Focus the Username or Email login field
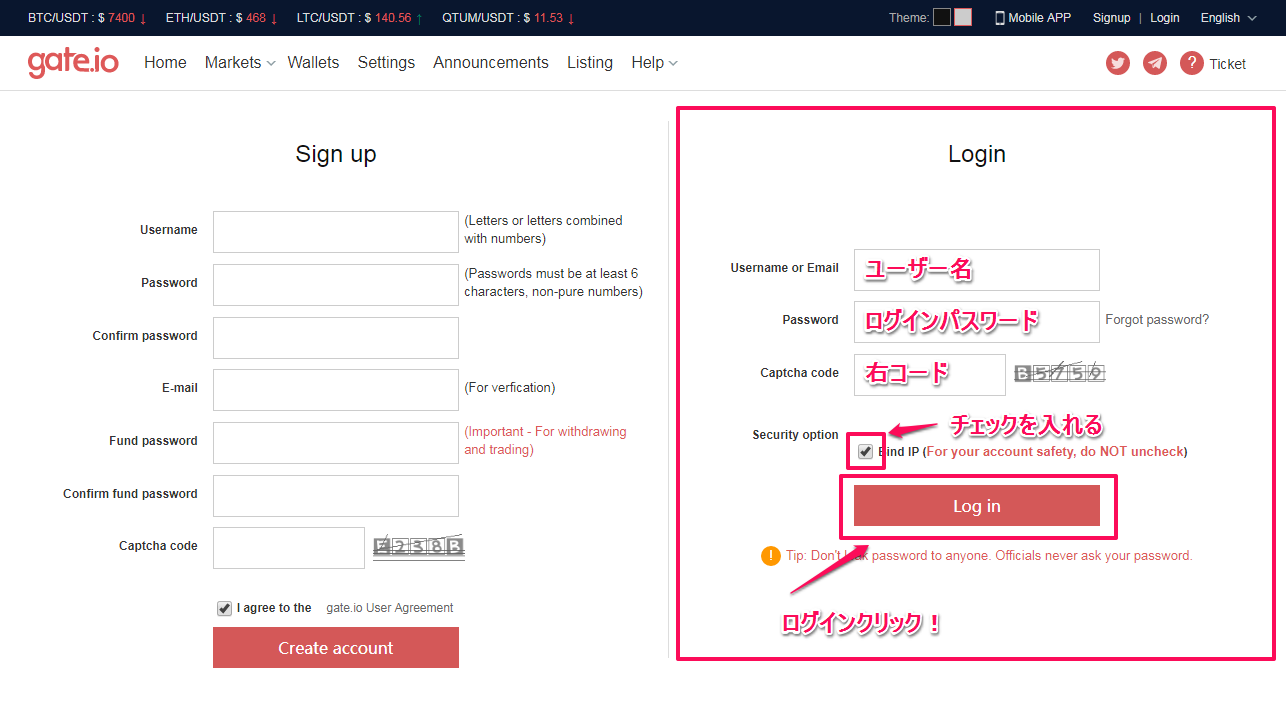The image size is (1286, 710). (977, 270)
